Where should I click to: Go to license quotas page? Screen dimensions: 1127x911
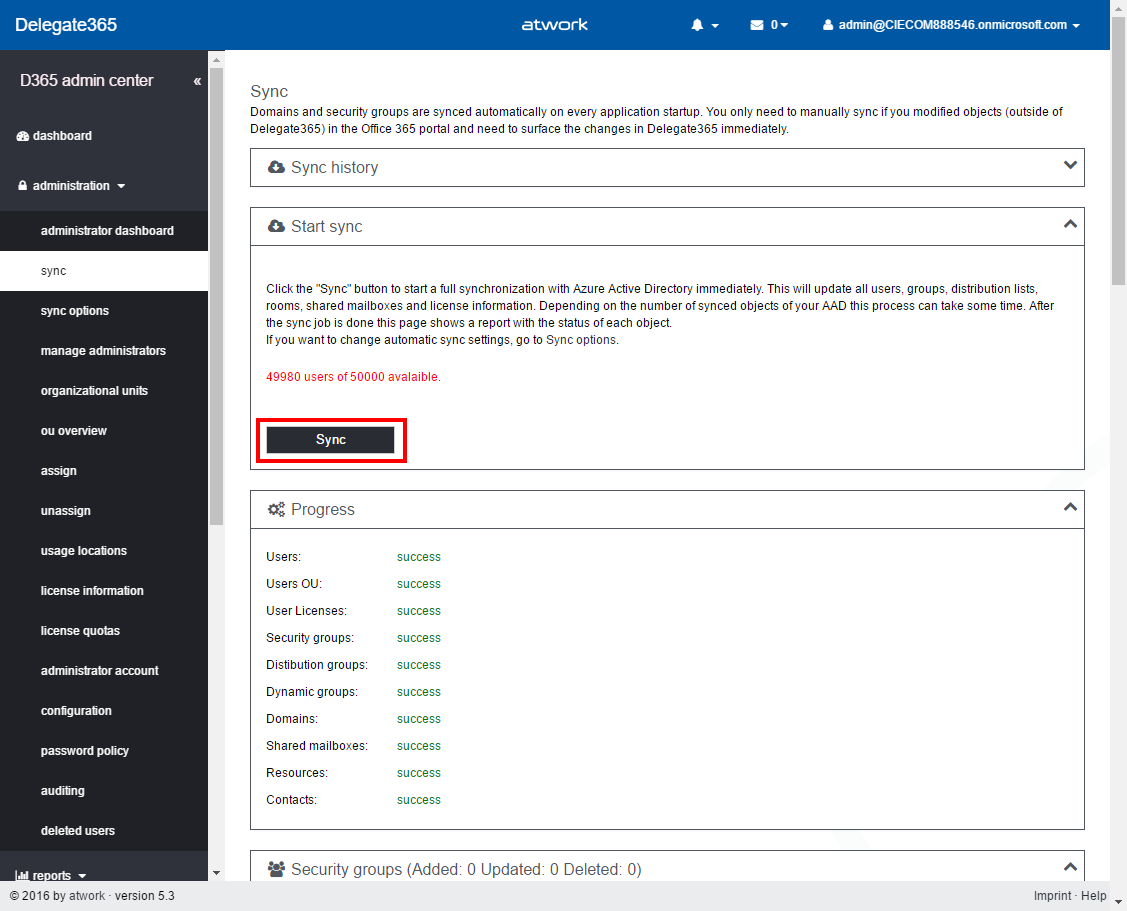pyautogui.click(x=80, y=631)
